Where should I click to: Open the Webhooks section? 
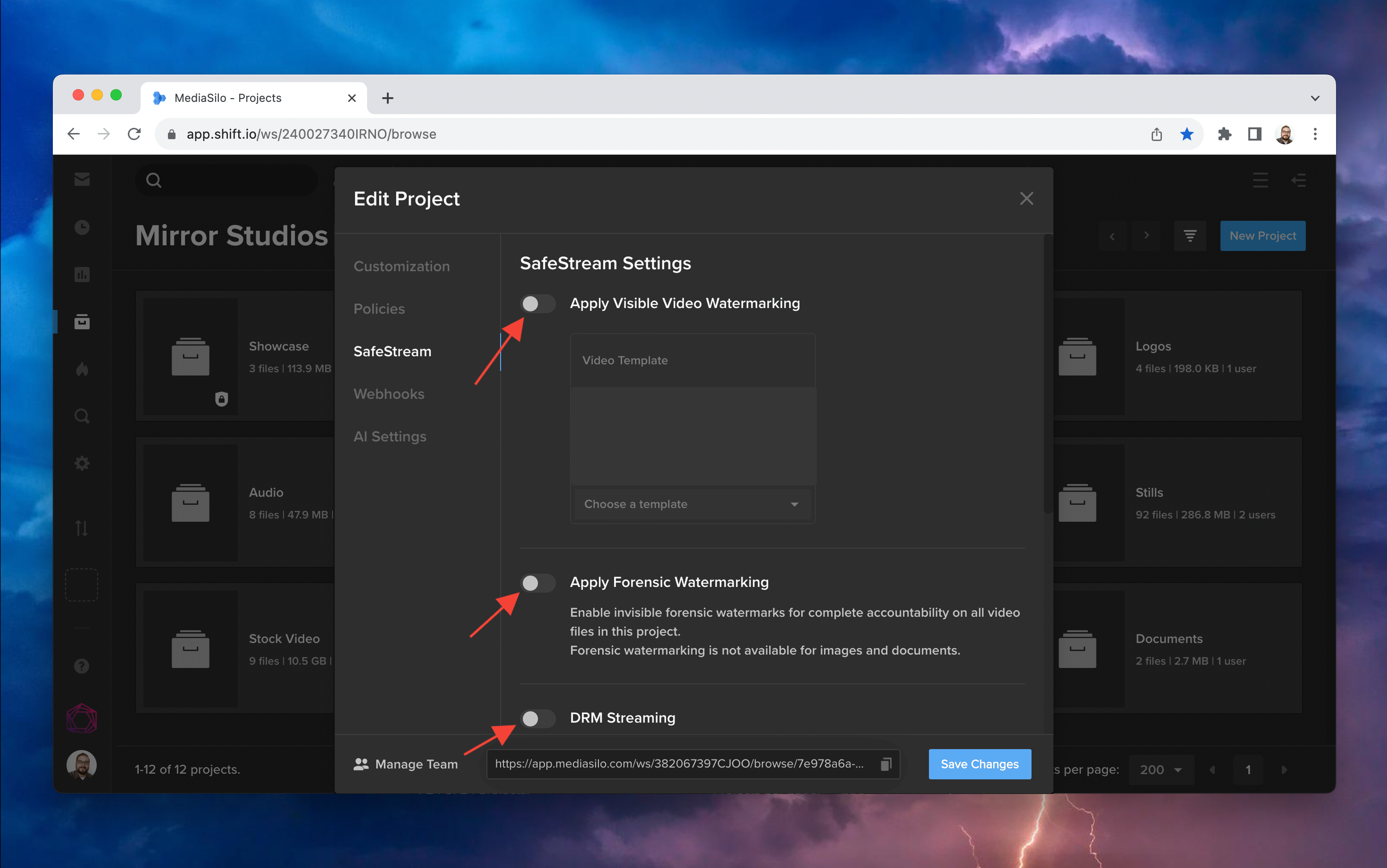[x=389, y=394]
